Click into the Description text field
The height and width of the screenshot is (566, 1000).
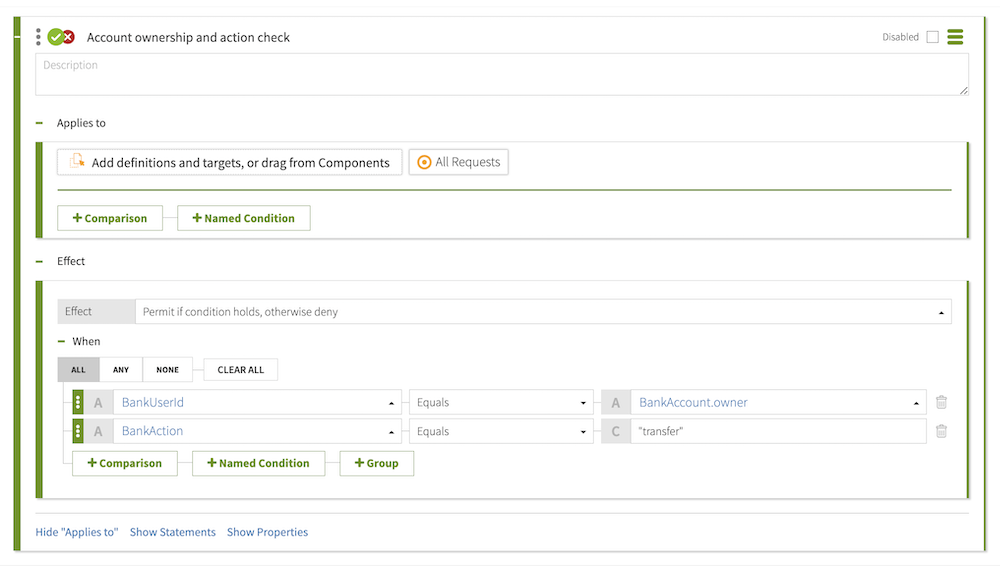[502, 75]
